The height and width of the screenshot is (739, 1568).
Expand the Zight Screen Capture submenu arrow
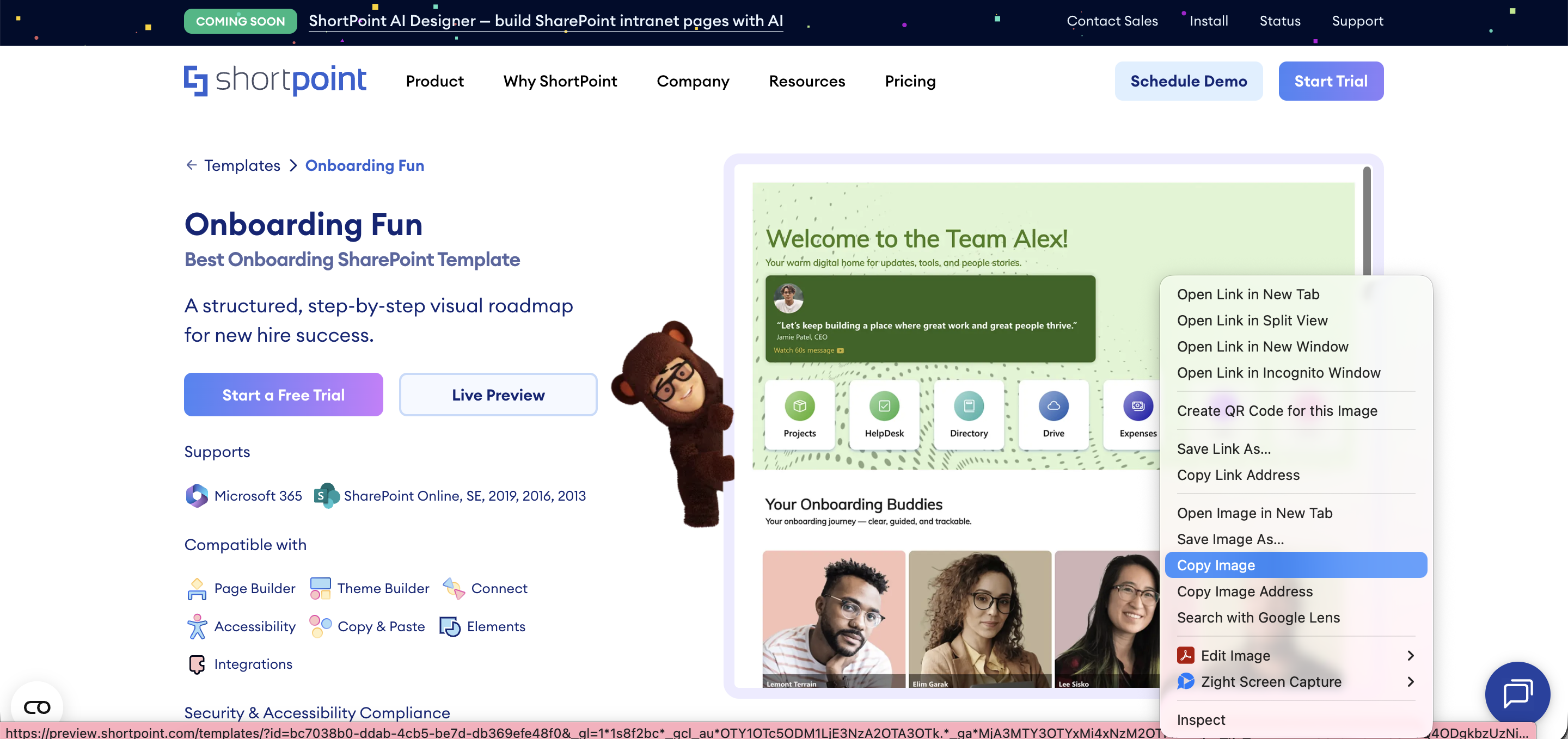1410,681
